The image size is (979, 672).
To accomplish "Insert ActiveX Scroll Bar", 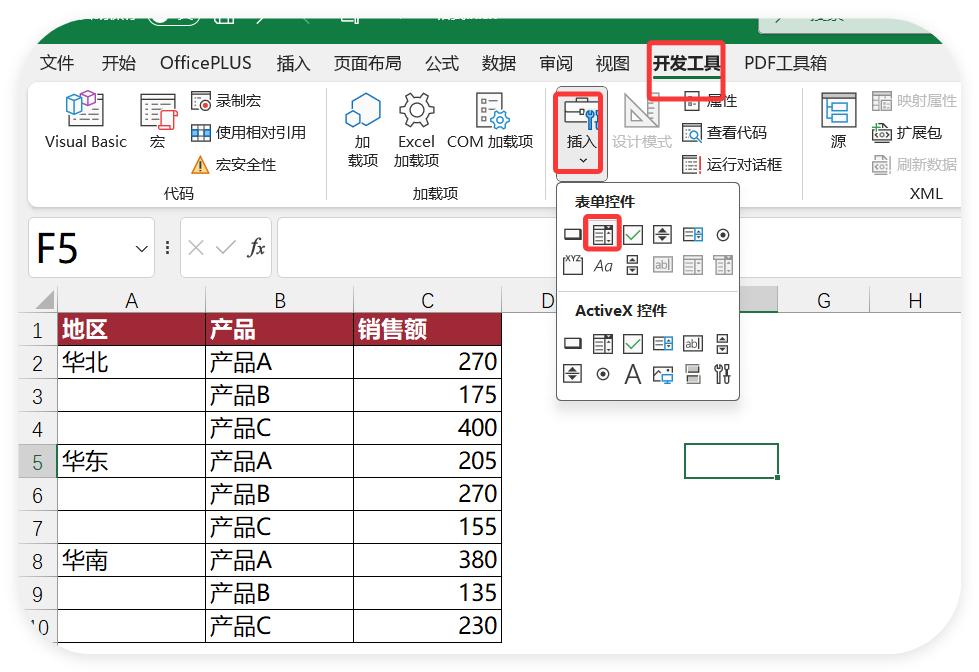I will click(x=722, y=343).
